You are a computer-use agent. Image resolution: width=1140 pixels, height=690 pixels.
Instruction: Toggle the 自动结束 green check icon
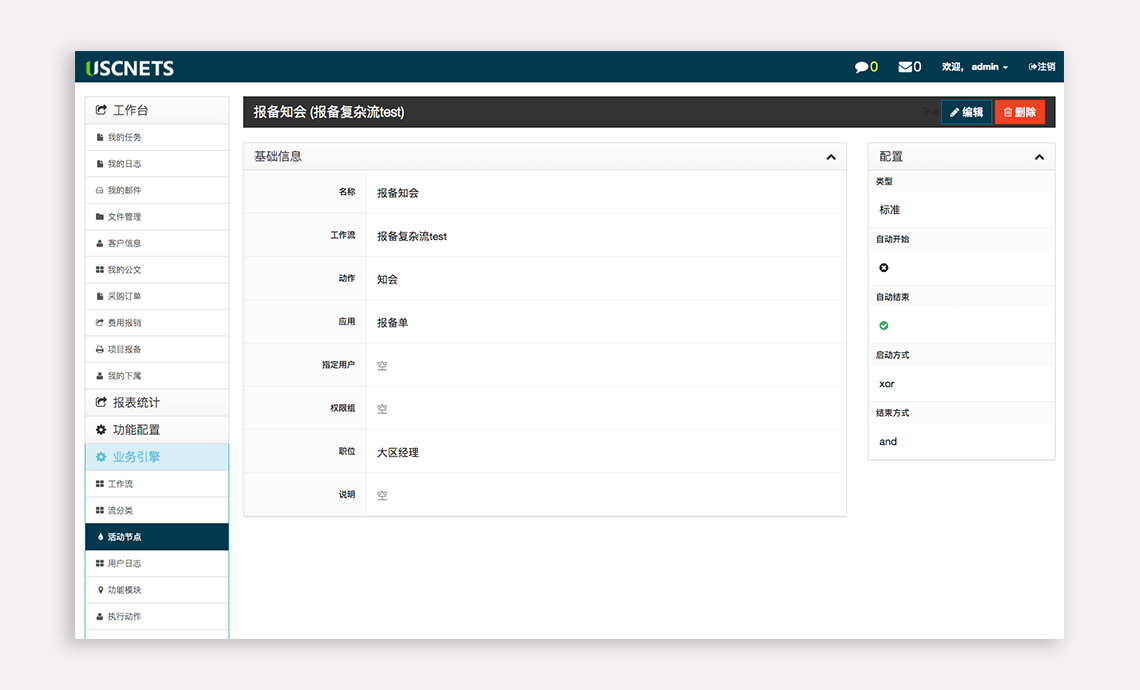point(884,326)
